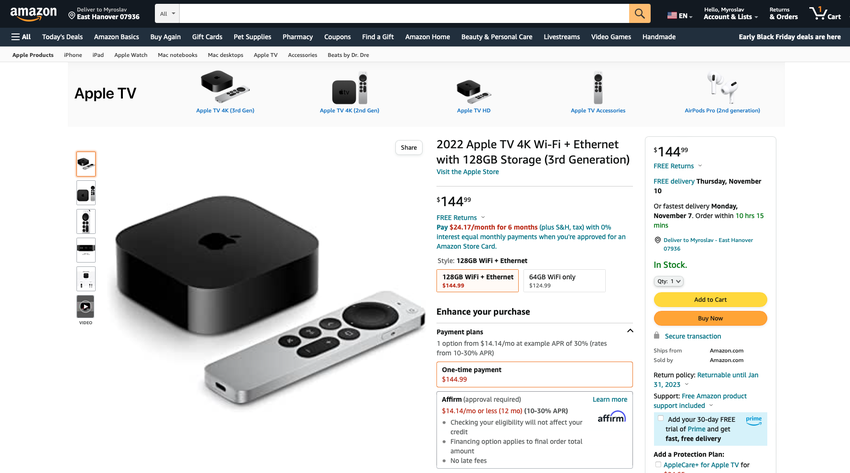
Task: Choose the AirPods Pro category image
Action: (722, 87)
